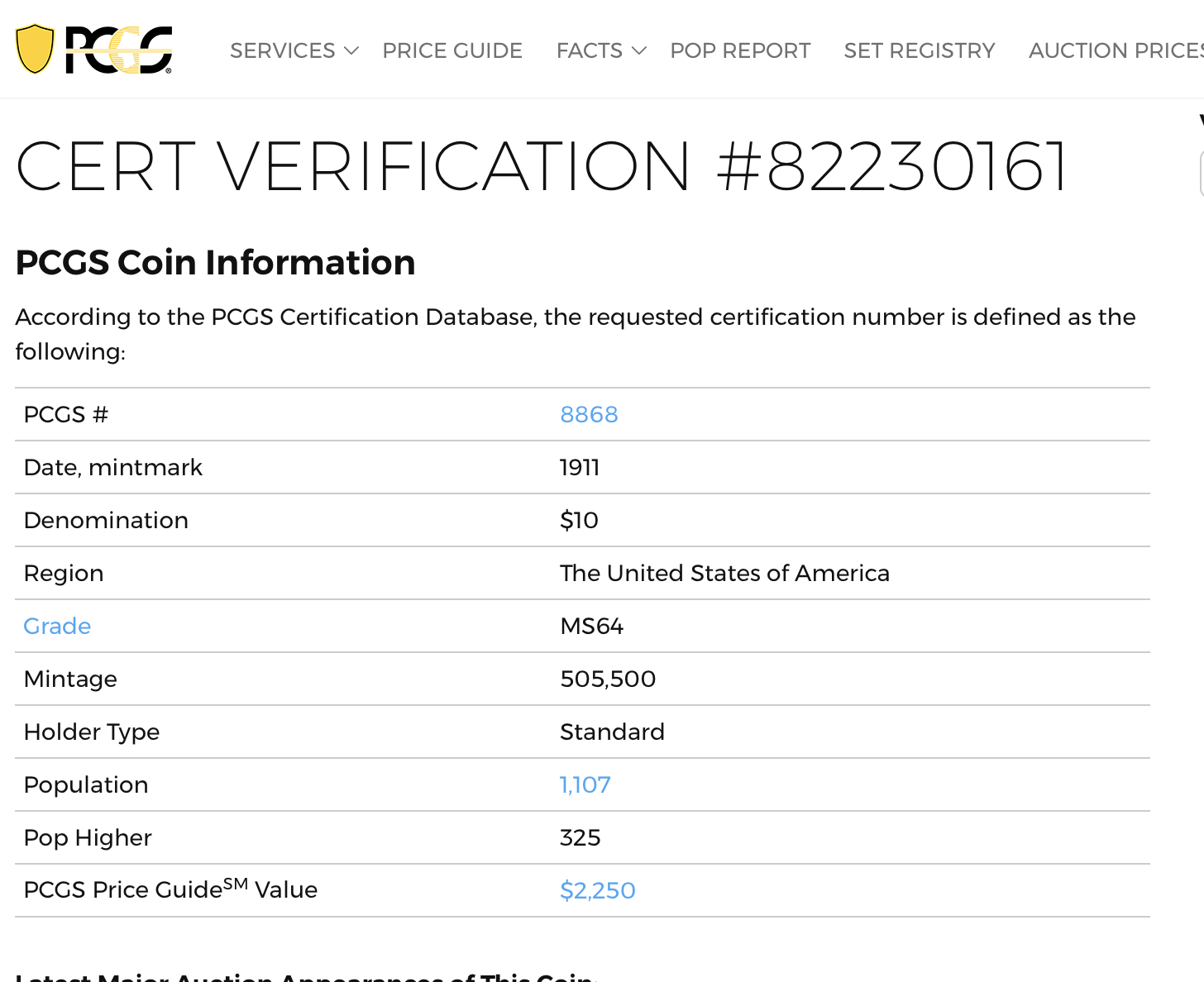
Task: Open Auction Prices in the navigation
Action: pos(1116,50)
